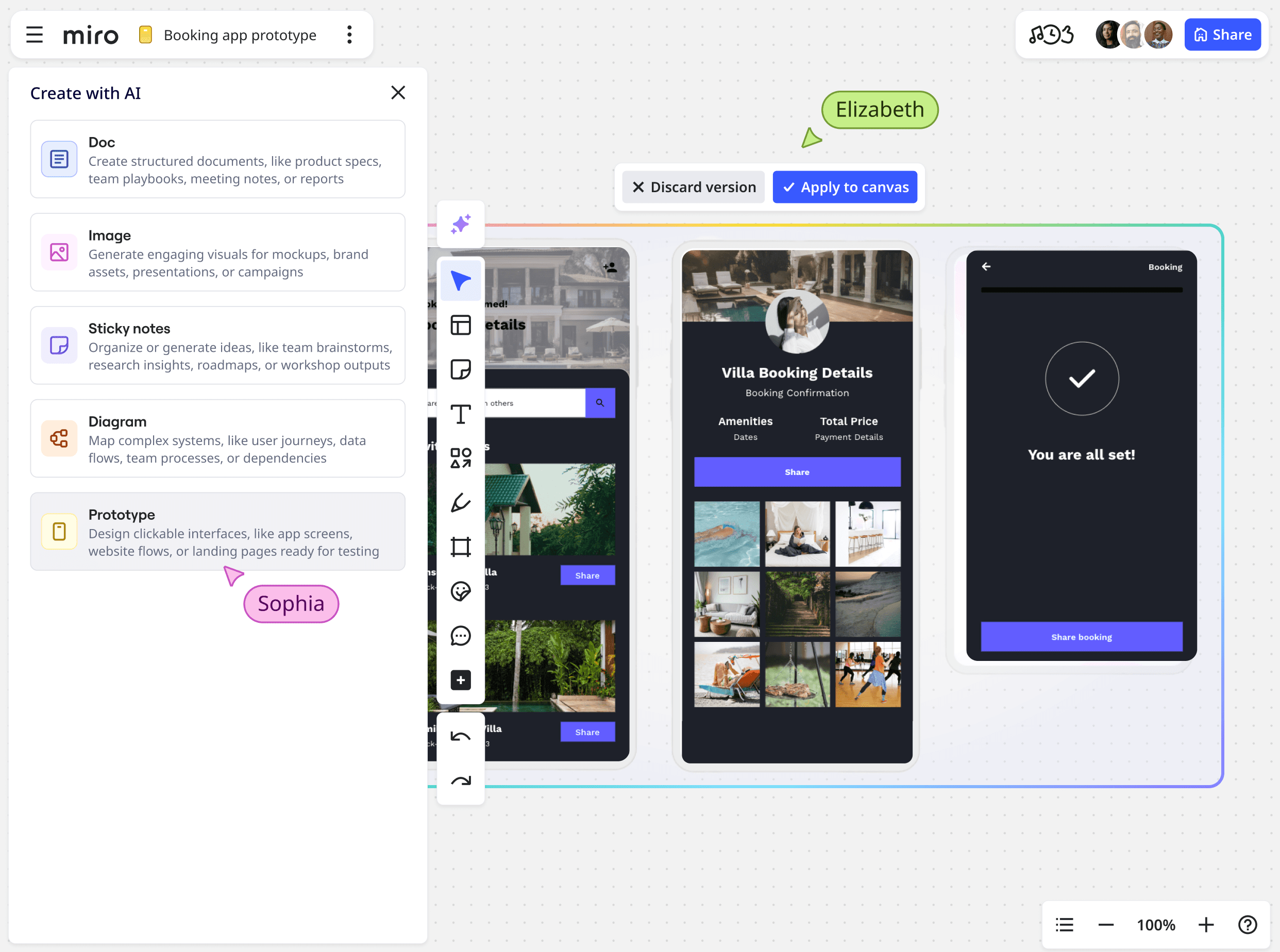1280x952 pixels.
Task: Open the Miro AI sparkle tool
Action: coord(461,224)
